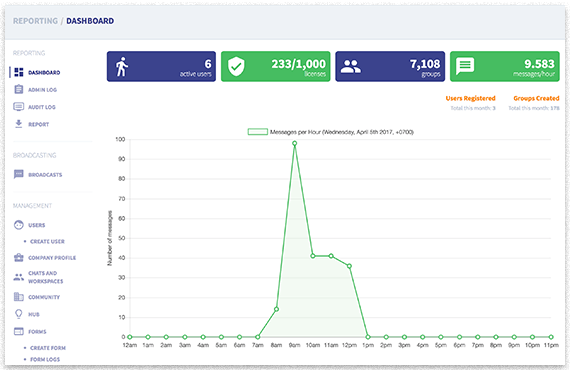Toggle the Messages per Hour legend swatch

[x=258, y=132]
